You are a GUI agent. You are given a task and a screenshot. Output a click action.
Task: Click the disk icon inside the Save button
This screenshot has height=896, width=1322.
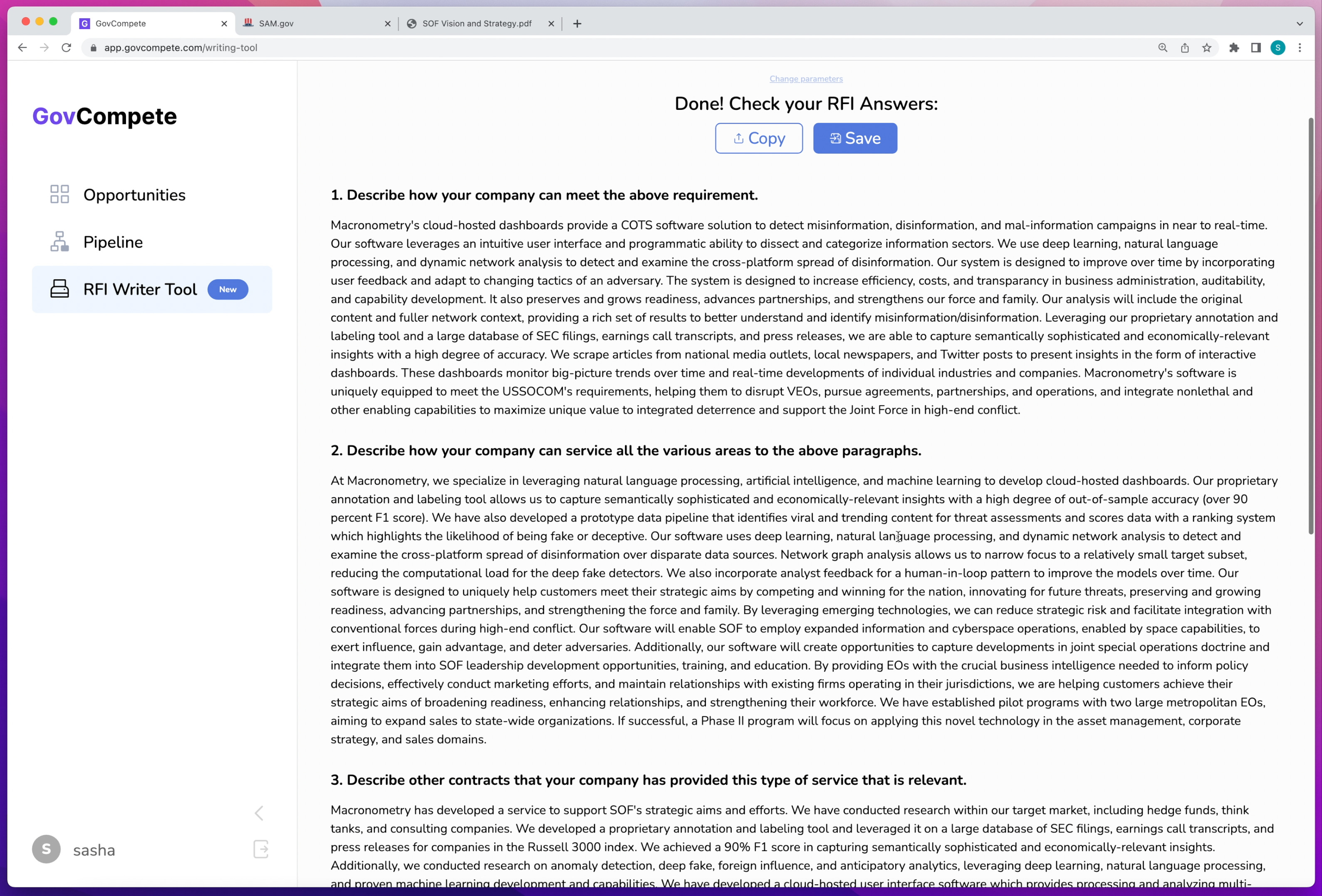[x=835, y=138]
